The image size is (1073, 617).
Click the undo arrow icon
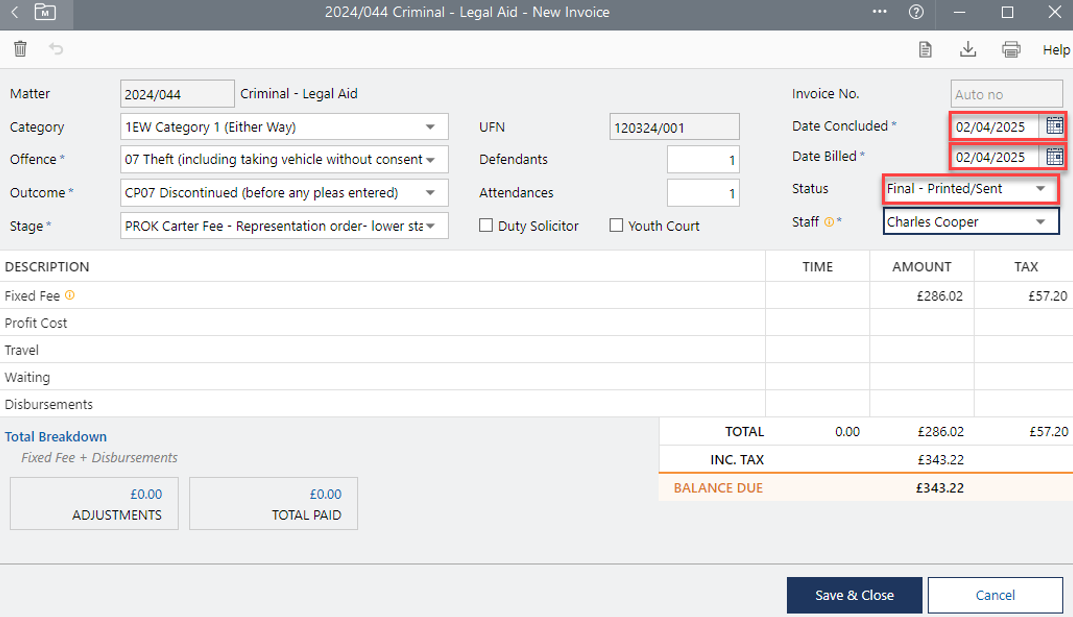[x=56, y=49]
